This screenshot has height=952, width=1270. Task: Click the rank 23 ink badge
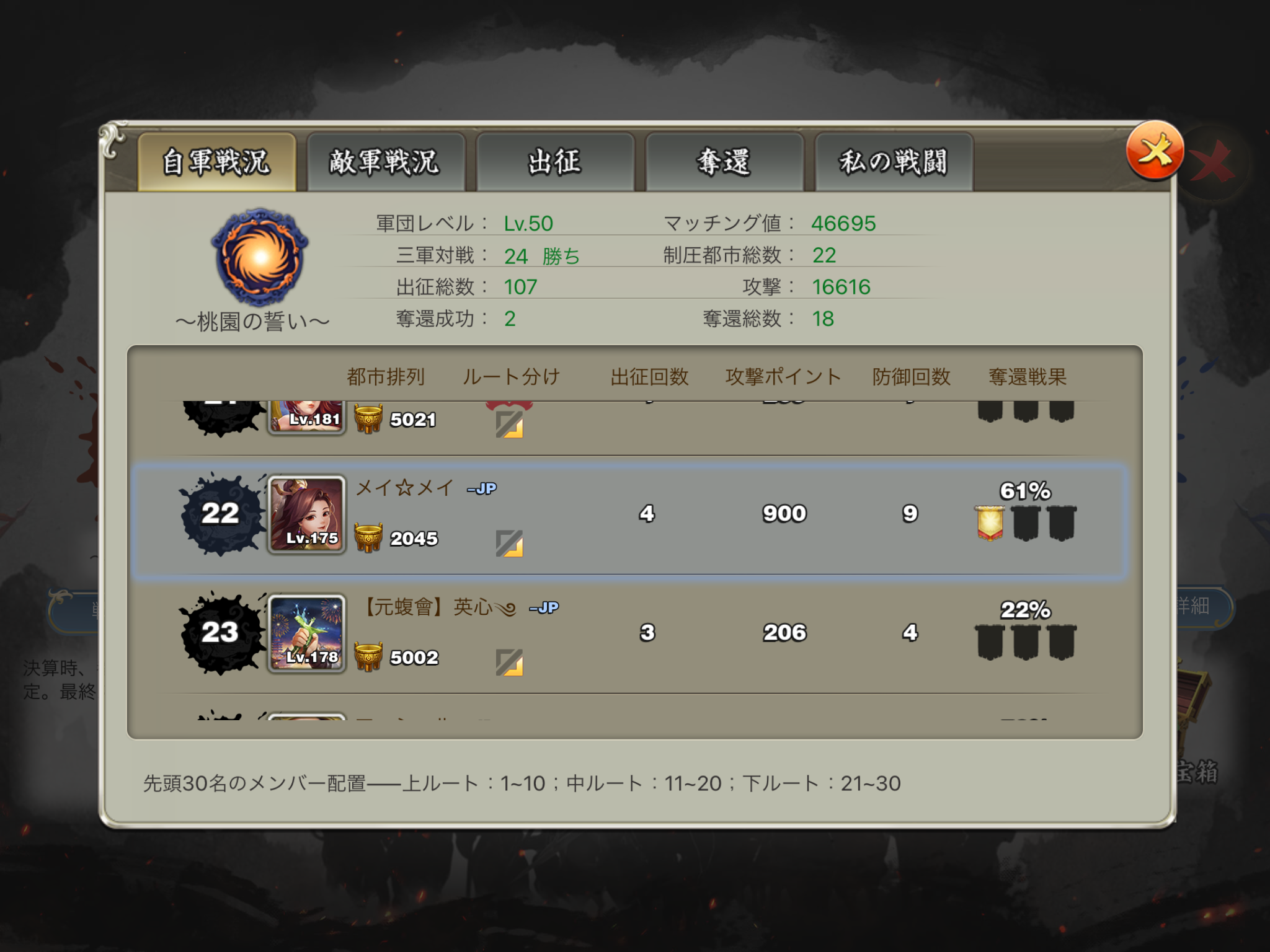pos(221,633)
